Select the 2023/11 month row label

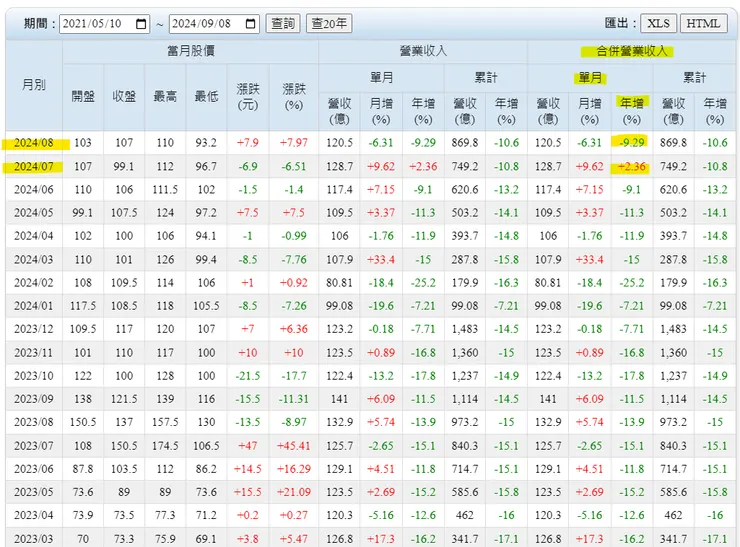pos(34,353)
